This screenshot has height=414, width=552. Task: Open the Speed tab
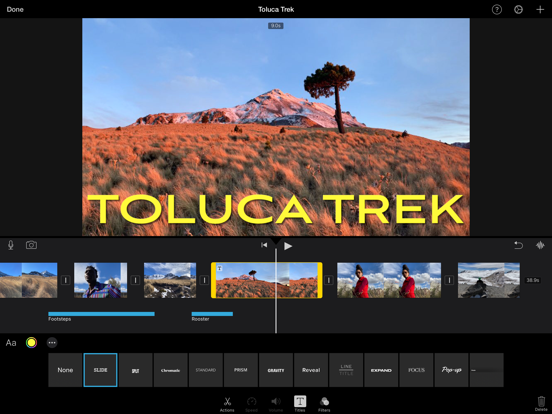[251, 404]
